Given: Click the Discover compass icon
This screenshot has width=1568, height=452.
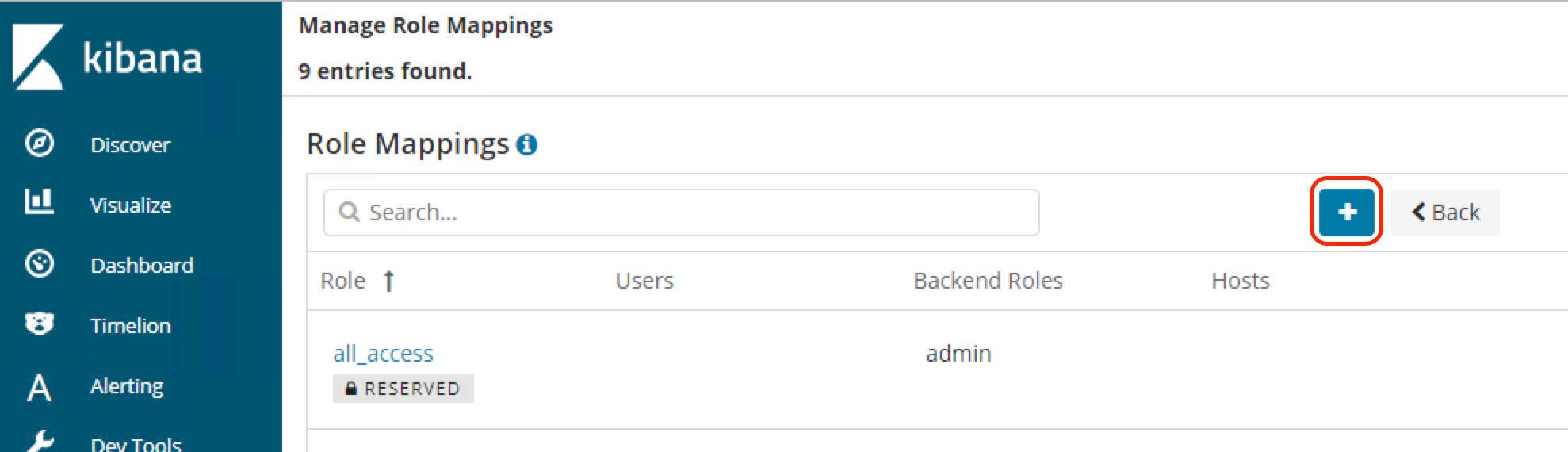Looking at the screenshot, I should coord(39,144).
